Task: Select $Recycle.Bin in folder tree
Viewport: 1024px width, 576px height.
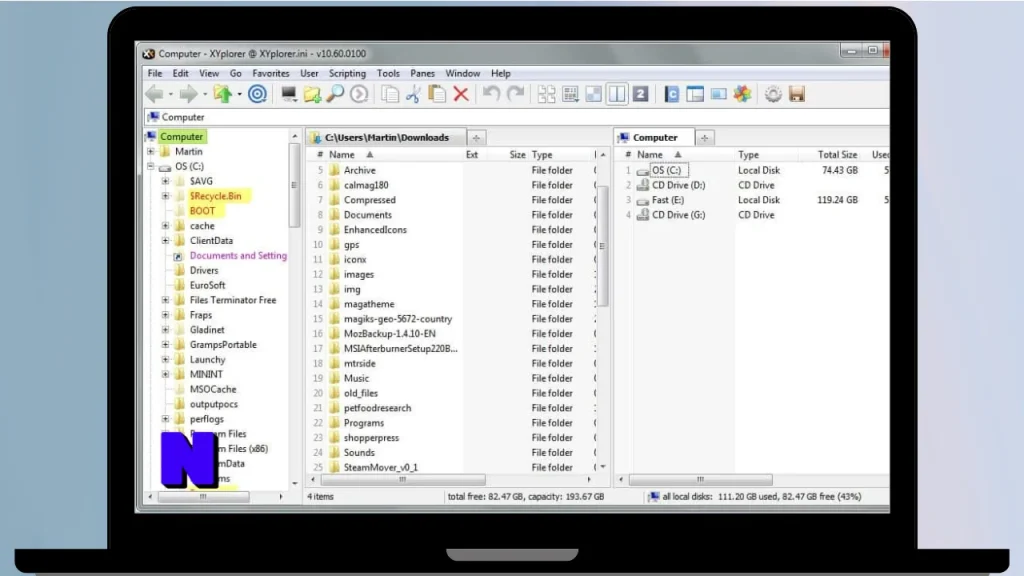Action: click(x=215, y=196)
